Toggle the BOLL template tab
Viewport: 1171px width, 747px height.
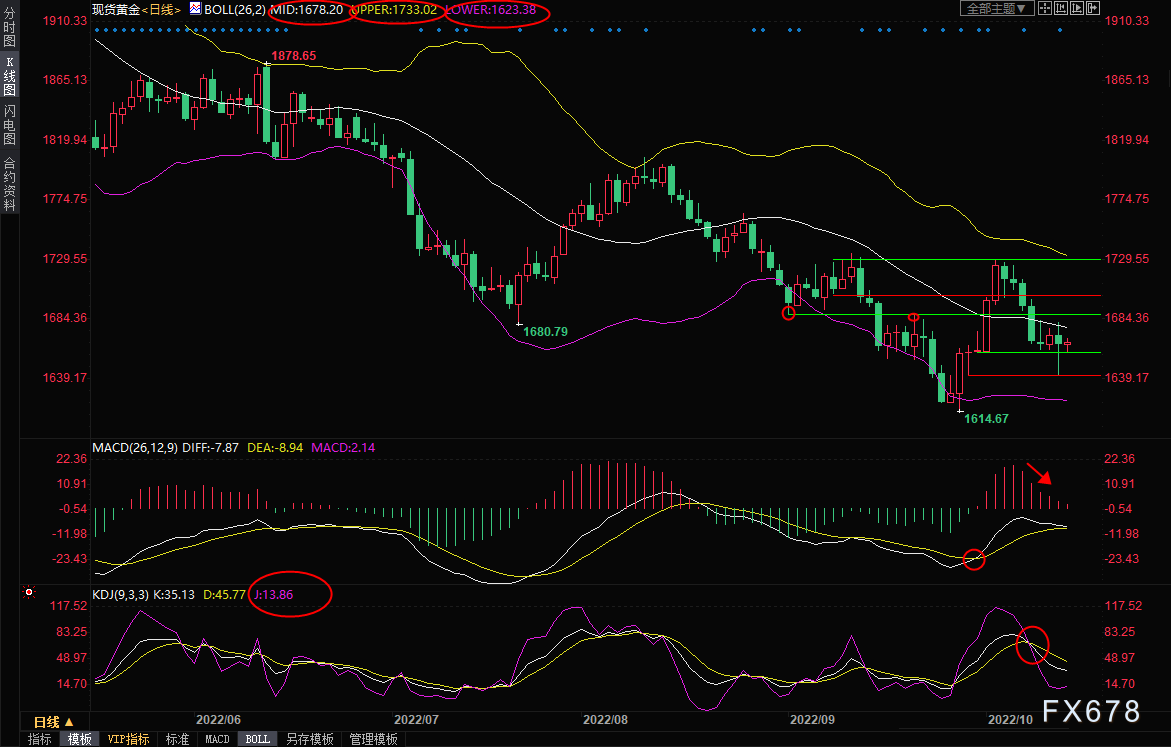257,739
